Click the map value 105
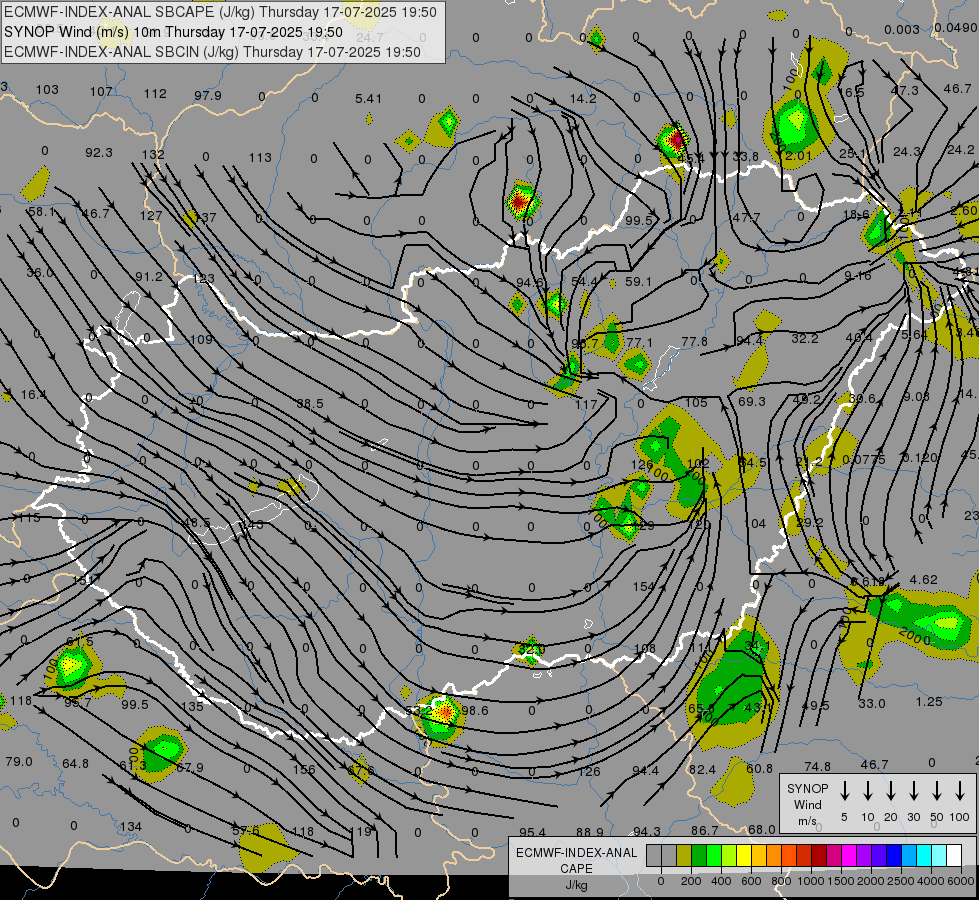Screen dimensions: 979x900 click(696, 402)
